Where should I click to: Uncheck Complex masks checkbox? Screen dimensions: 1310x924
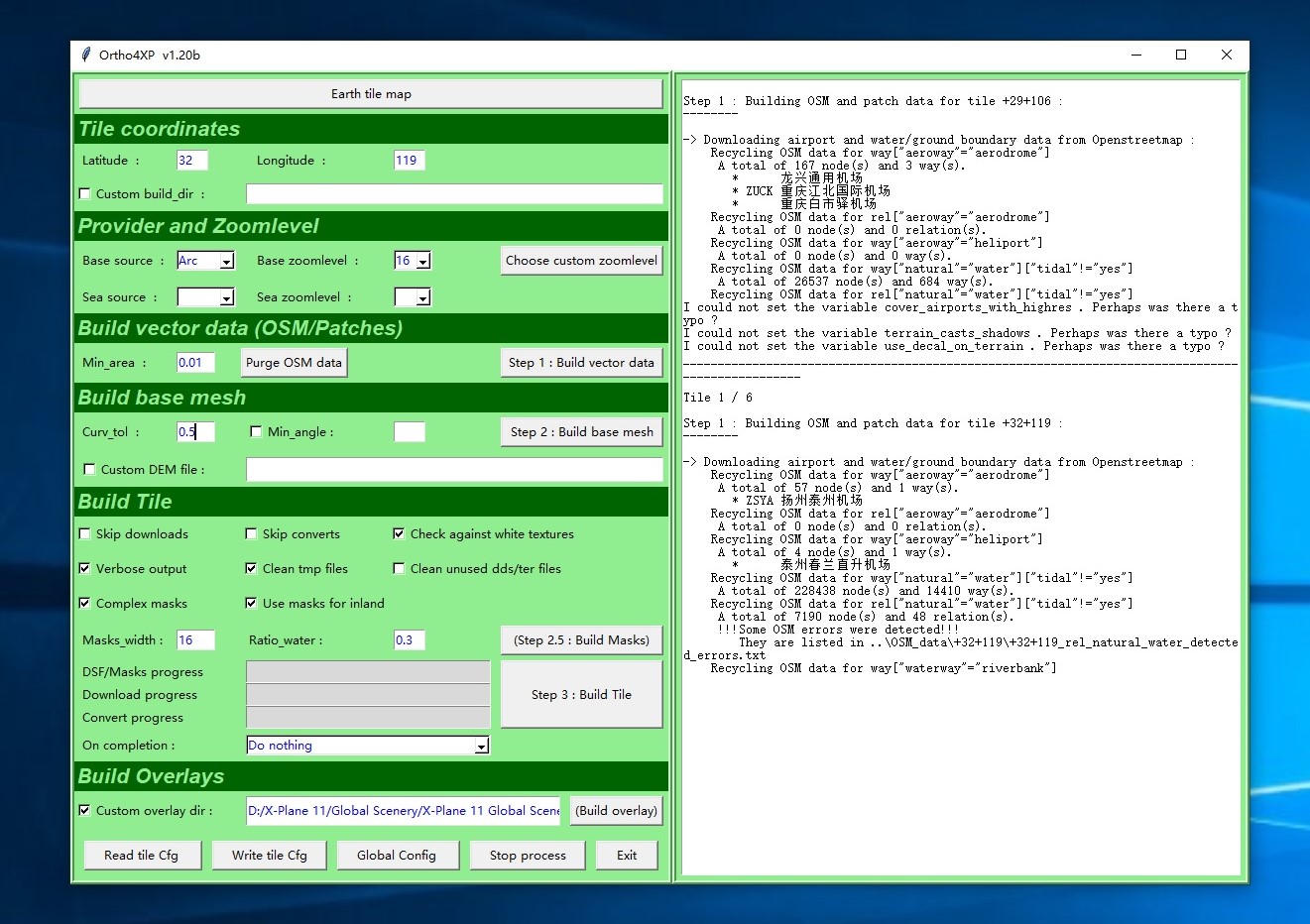point(85,604)
